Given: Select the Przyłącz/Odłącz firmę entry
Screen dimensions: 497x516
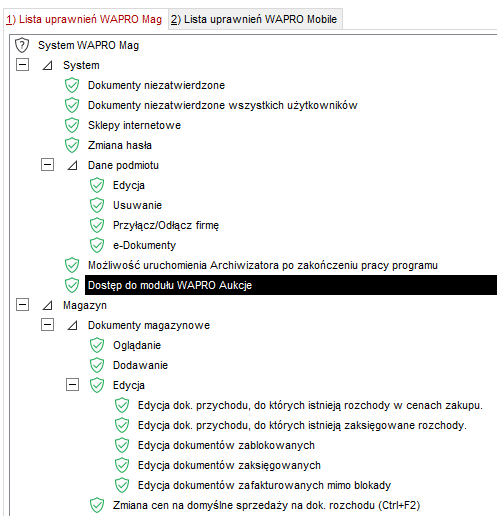Looking at the screenshot, I should pos(166,225).
